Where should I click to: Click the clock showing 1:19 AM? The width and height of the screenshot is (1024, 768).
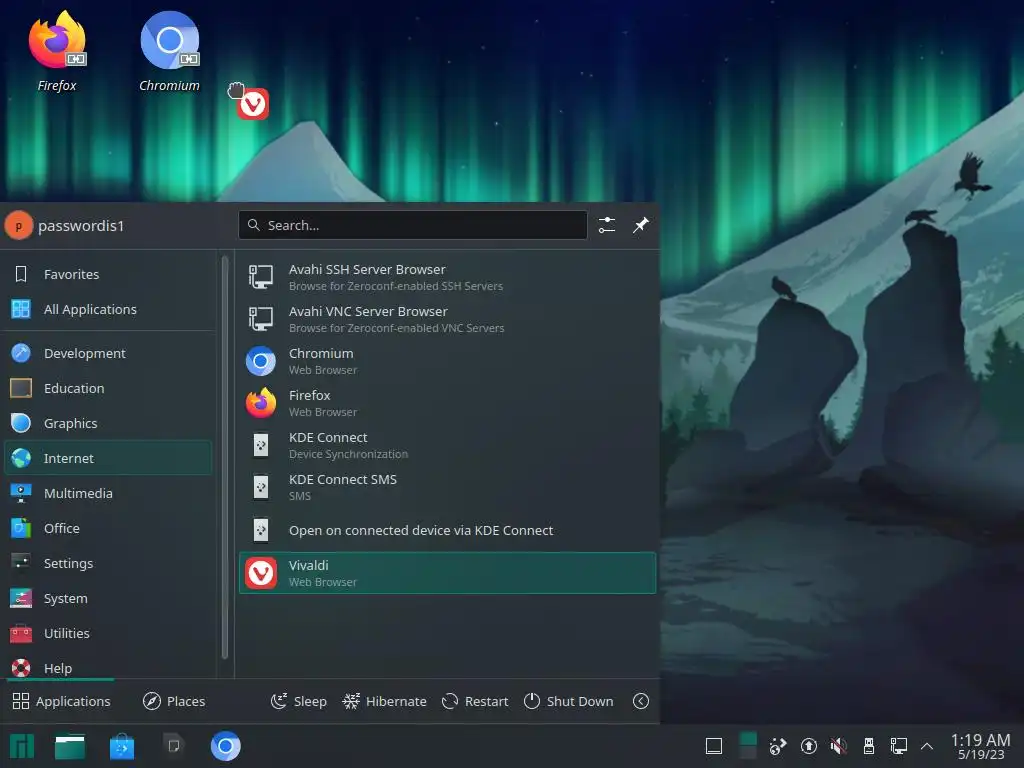click(980, 746)
